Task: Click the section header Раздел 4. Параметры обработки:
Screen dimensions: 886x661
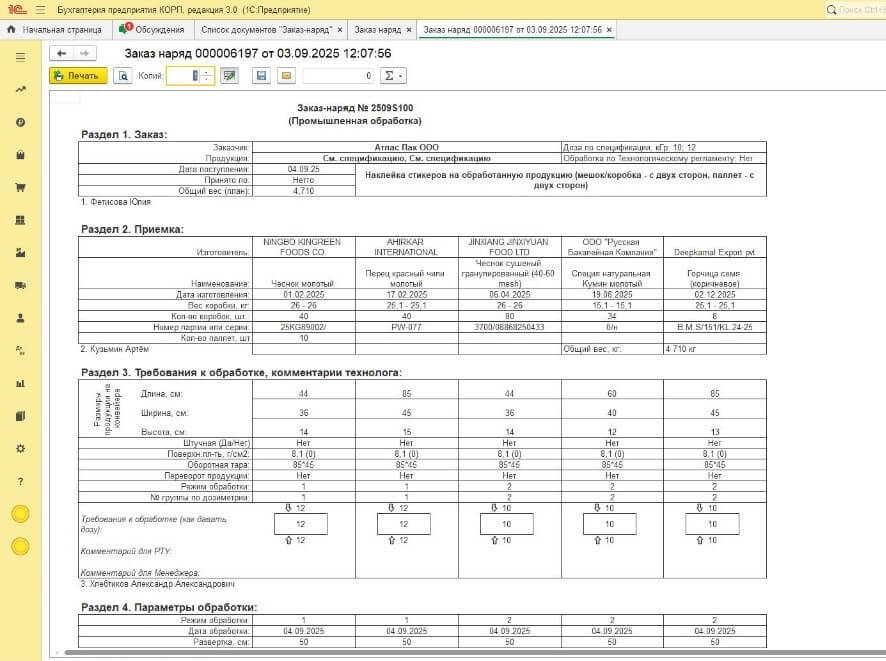Action: pyautogui.click(x=169, y=607)
